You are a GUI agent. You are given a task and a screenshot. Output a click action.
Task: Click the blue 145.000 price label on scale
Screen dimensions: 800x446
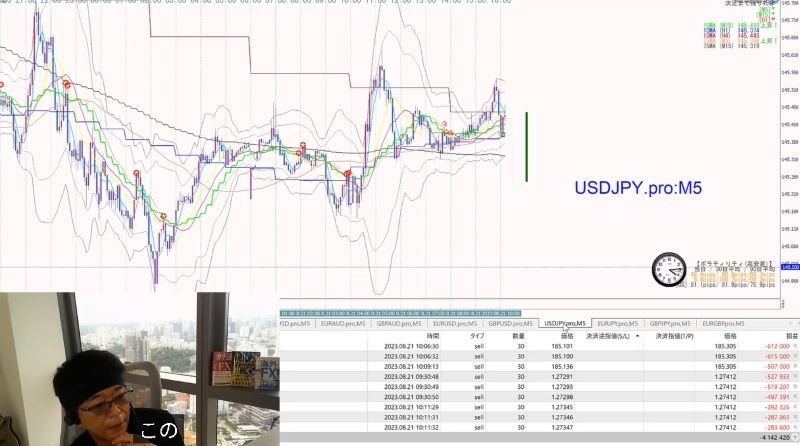click(790, 267)
